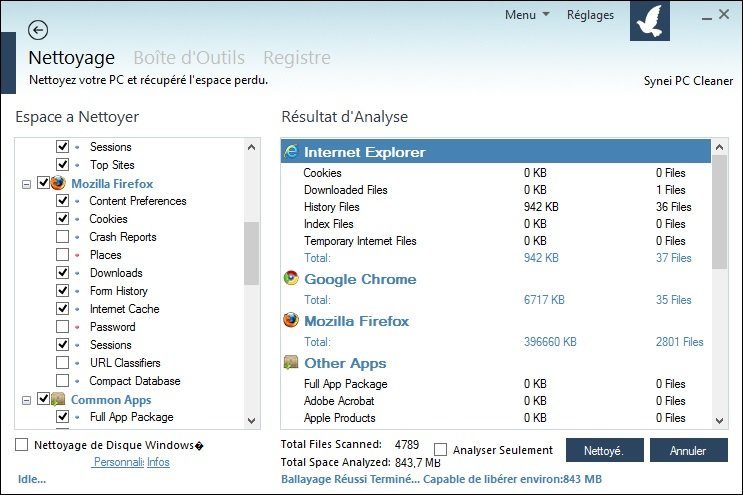Uncheck the Mozilla Firefox group checkbox
This screenshot has width=743, height=495.
point(44,182)
